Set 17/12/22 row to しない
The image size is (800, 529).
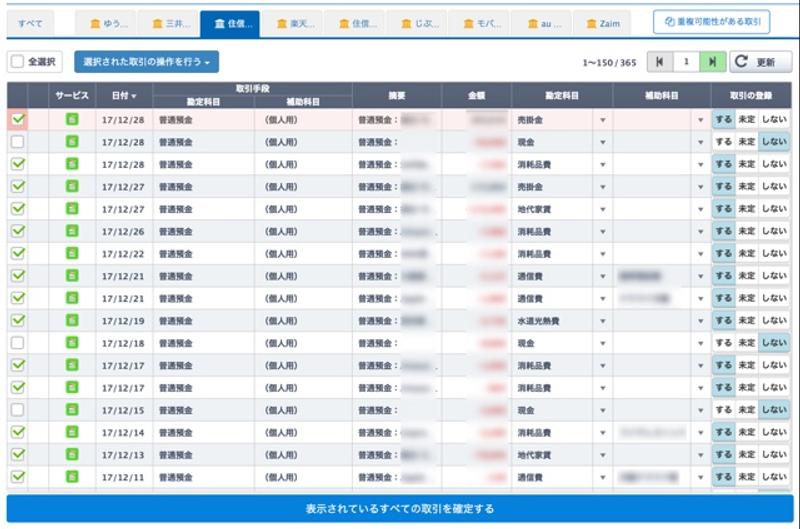[774, 254]
